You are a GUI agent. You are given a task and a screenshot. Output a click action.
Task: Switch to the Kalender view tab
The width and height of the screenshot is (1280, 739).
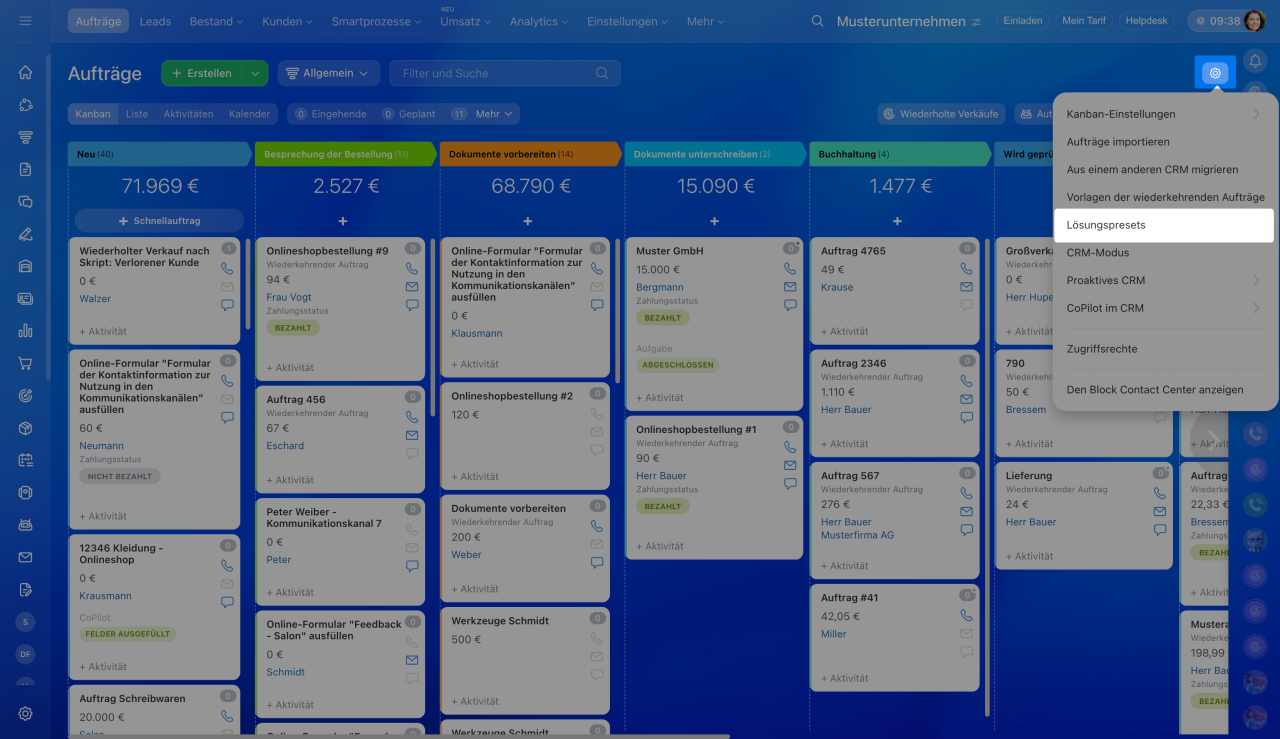point(249,114)
